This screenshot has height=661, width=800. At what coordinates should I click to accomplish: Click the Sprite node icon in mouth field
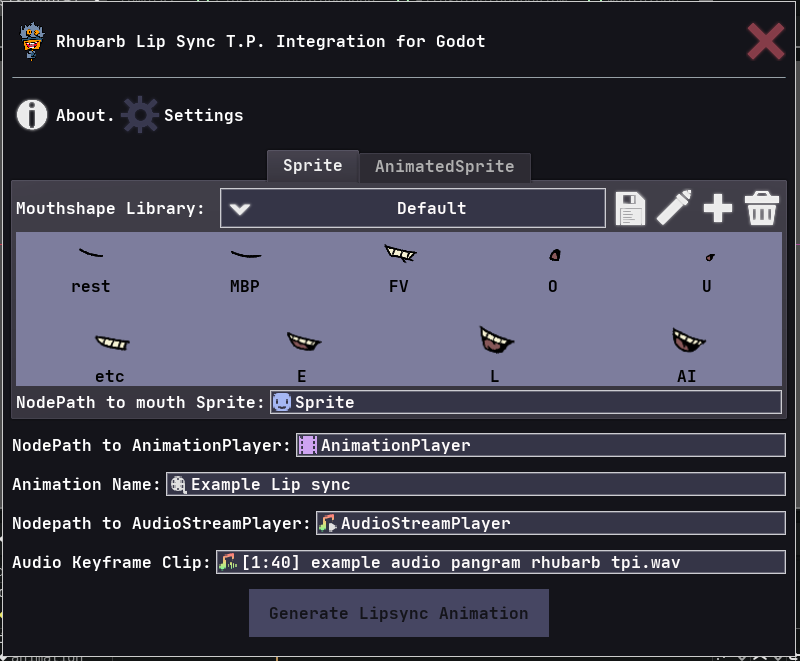click(x=282, y=402)
